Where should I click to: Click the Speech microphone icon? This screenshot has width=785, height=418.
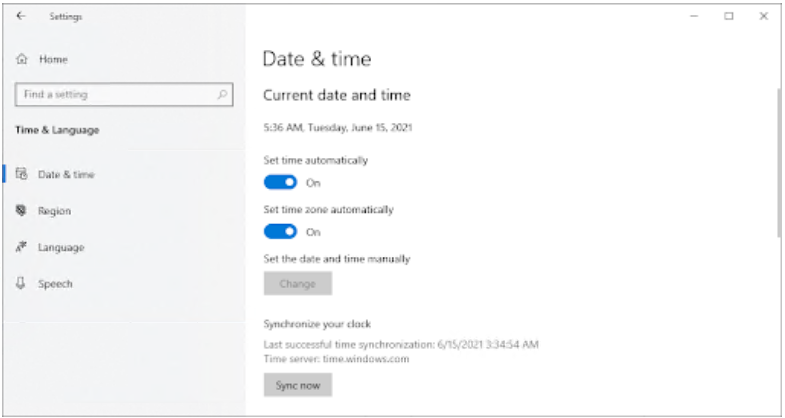21,284
